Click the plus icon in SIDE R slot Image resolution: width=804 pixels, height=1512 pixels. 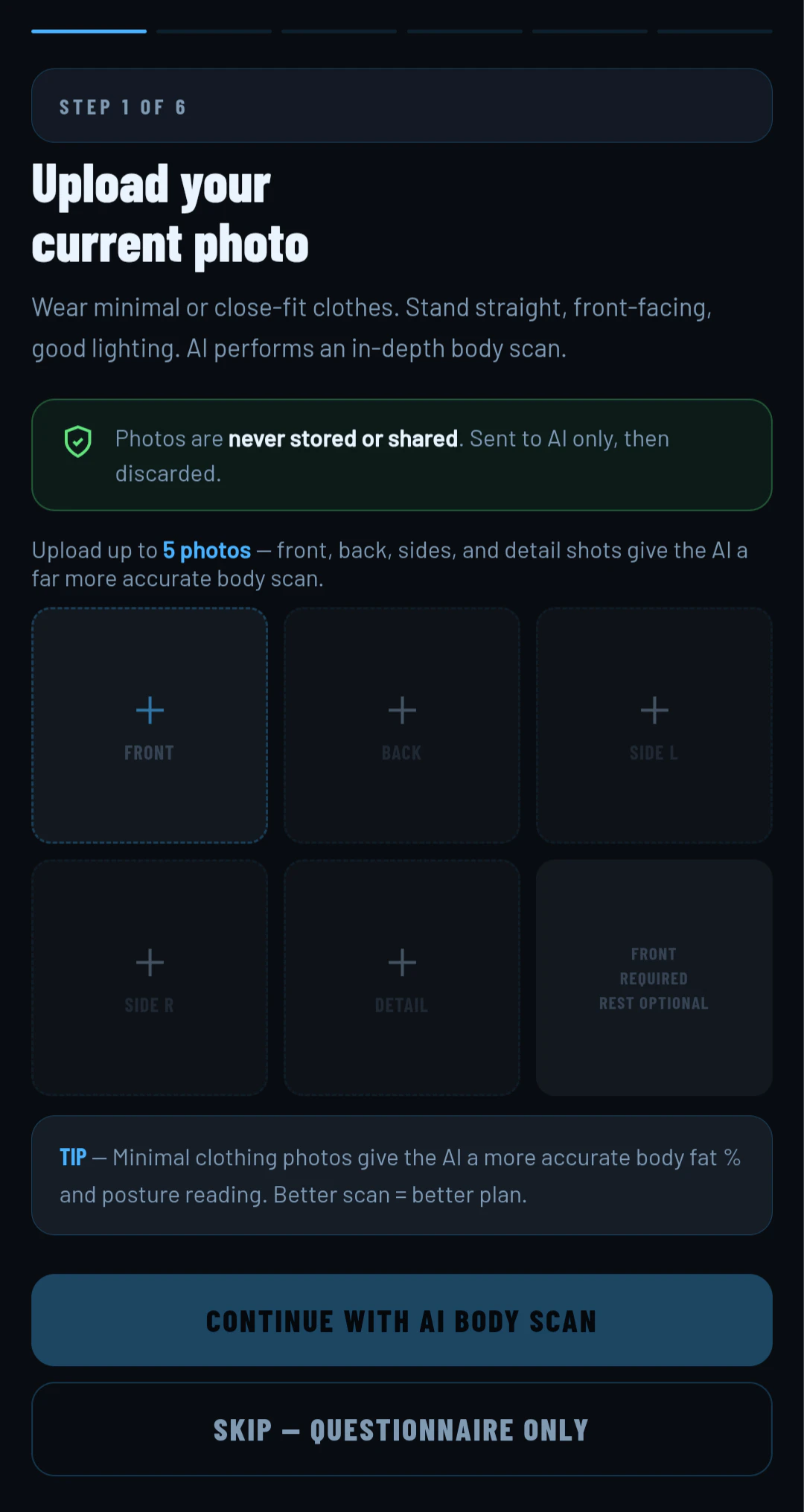[x=150, y=963]
